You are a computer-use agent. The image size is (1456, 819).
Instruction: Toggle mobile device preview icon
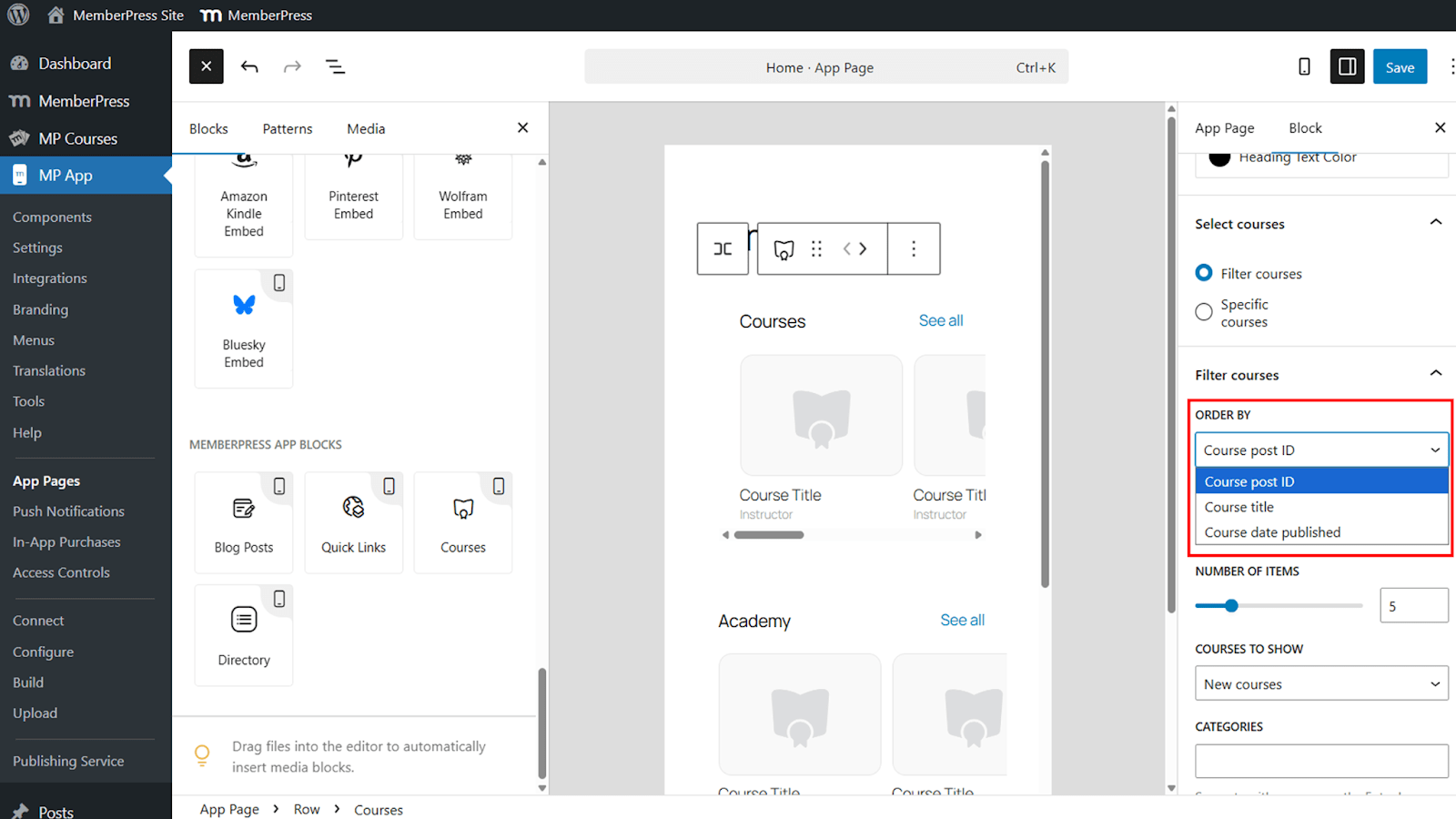tap(1304, 66)
